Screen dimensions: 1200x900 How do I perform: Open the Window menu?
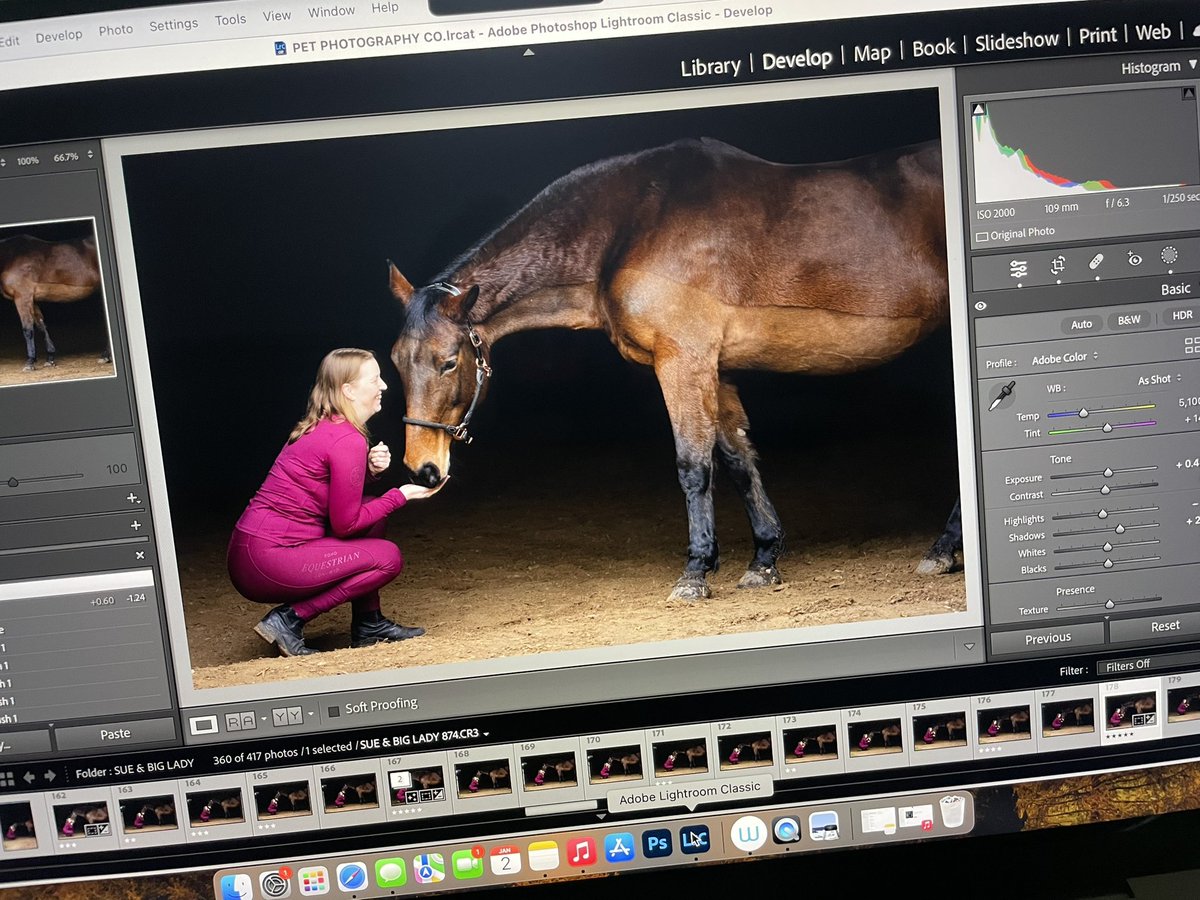330,12
